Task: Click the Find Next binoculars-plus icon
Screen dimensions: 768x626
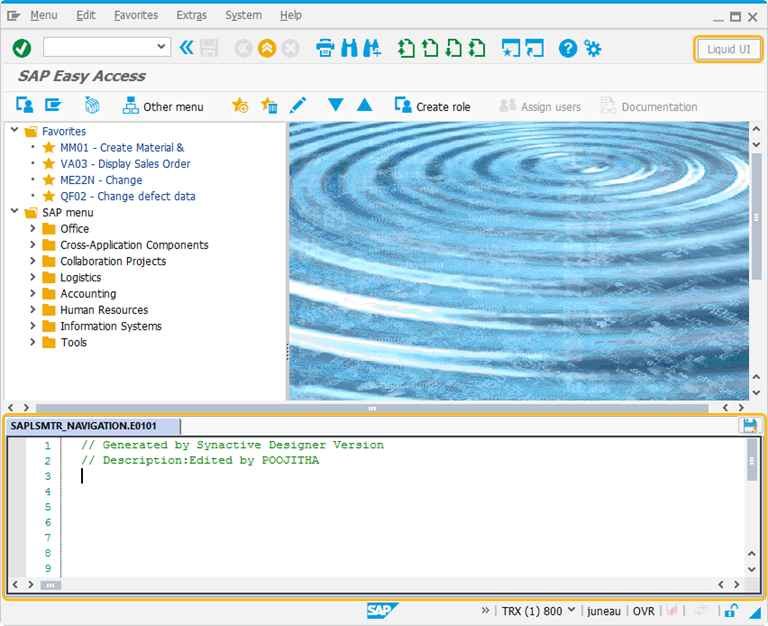Action: tap(372, 48)
